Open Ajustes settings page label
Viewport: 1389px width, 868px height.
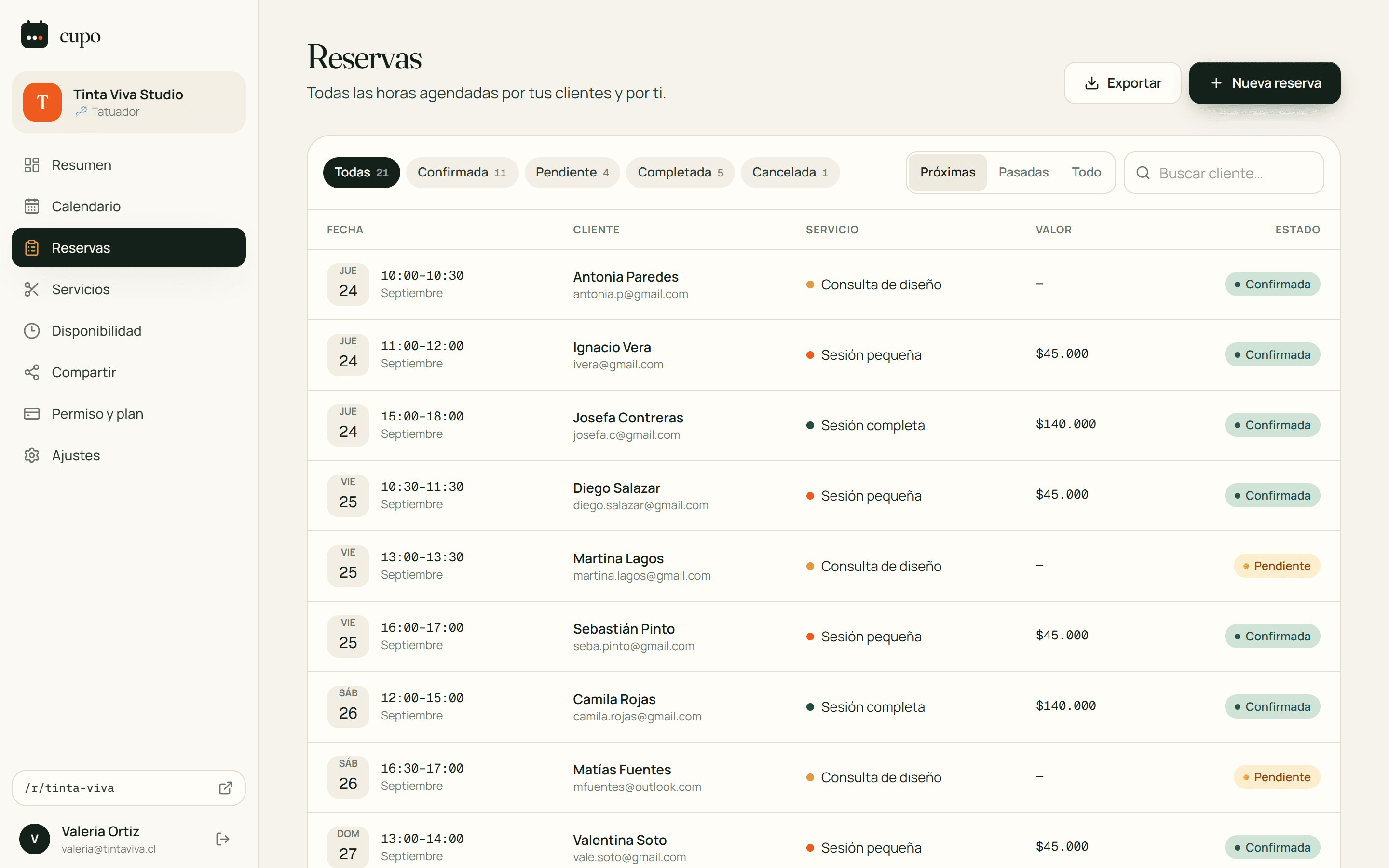pyautogui.click(x=76, y=455)
